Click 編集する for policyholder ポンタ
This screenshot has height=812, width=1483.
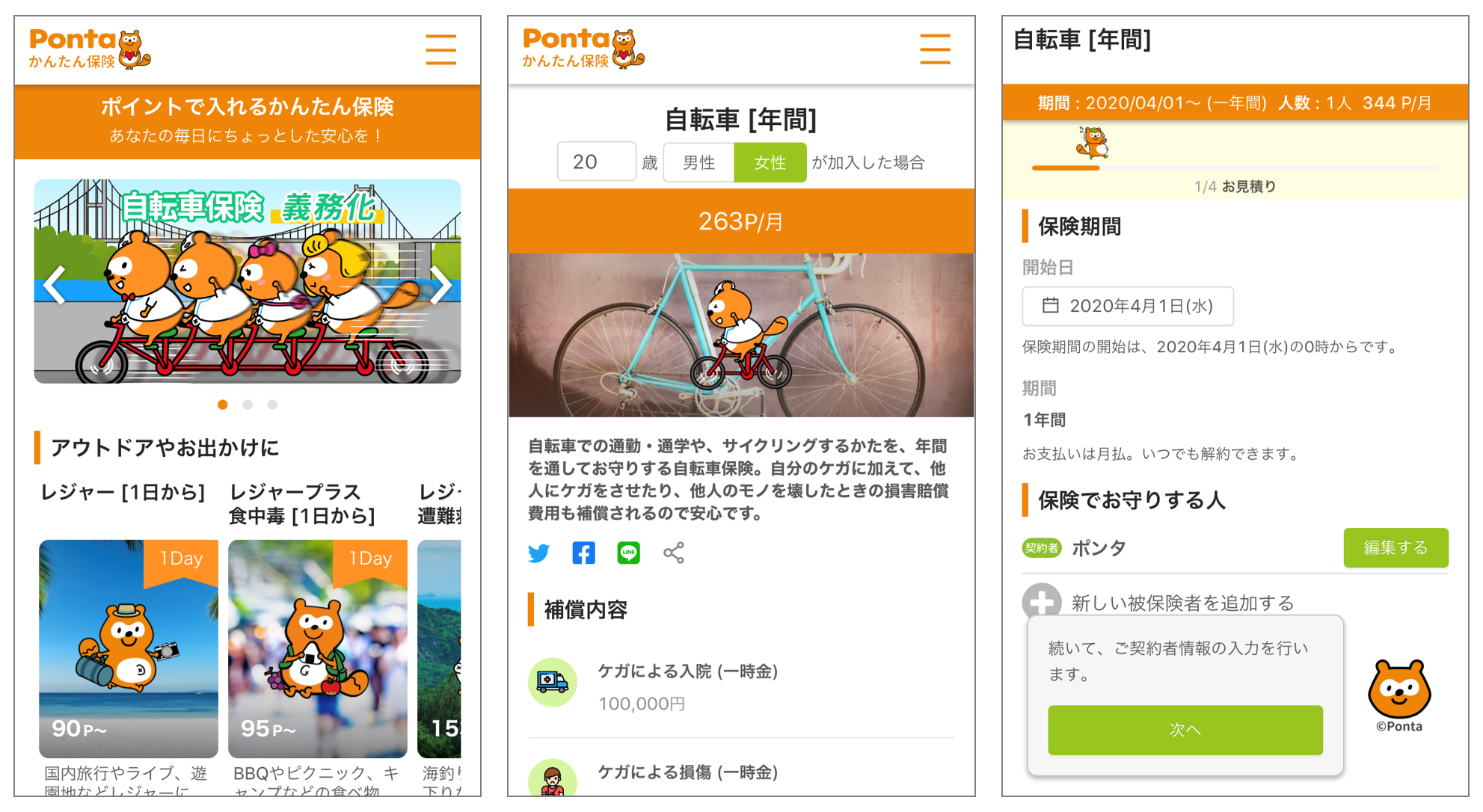1396,547
